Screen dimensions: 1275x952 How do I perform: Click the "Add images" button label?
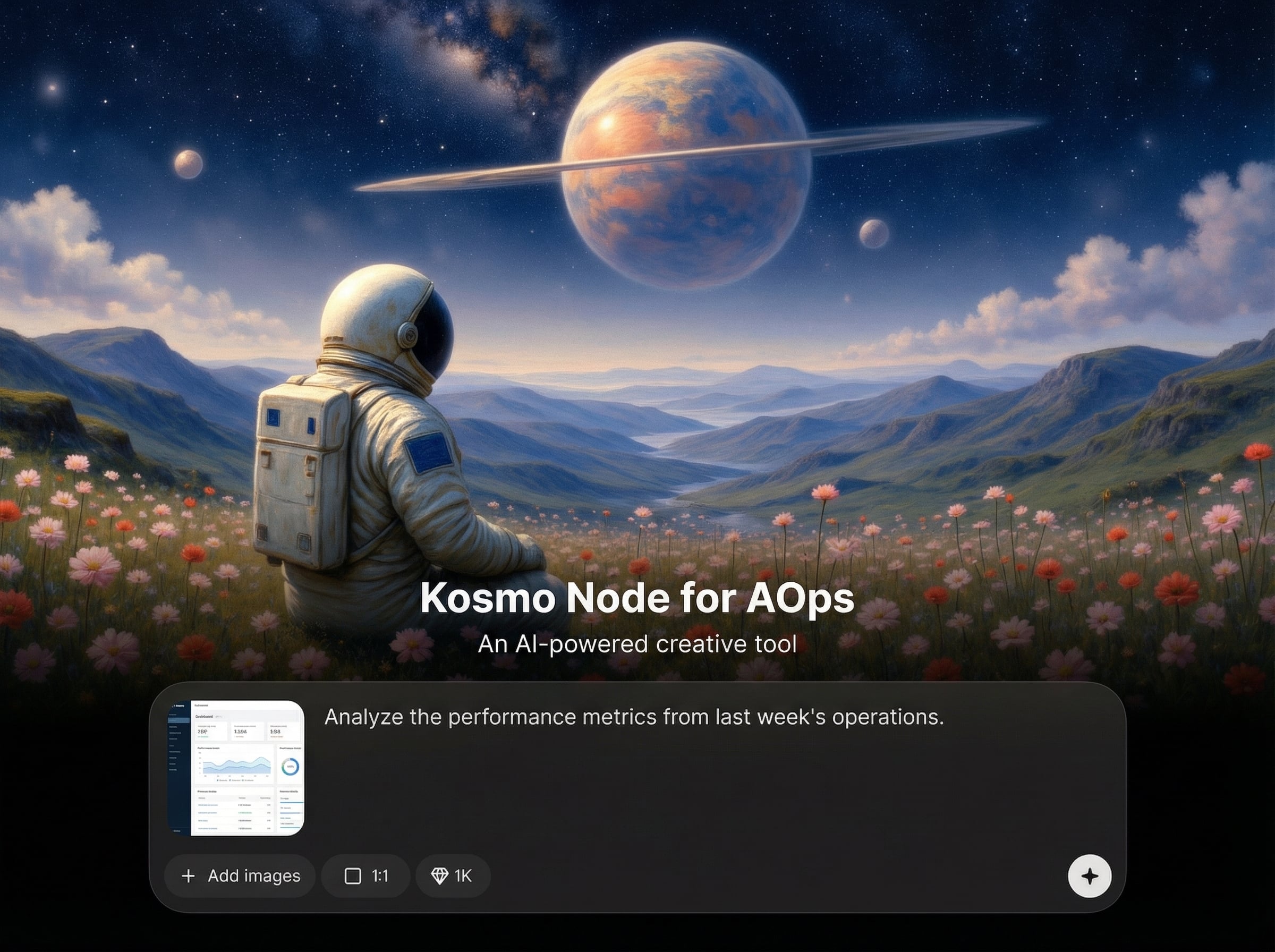click(254, 876)
